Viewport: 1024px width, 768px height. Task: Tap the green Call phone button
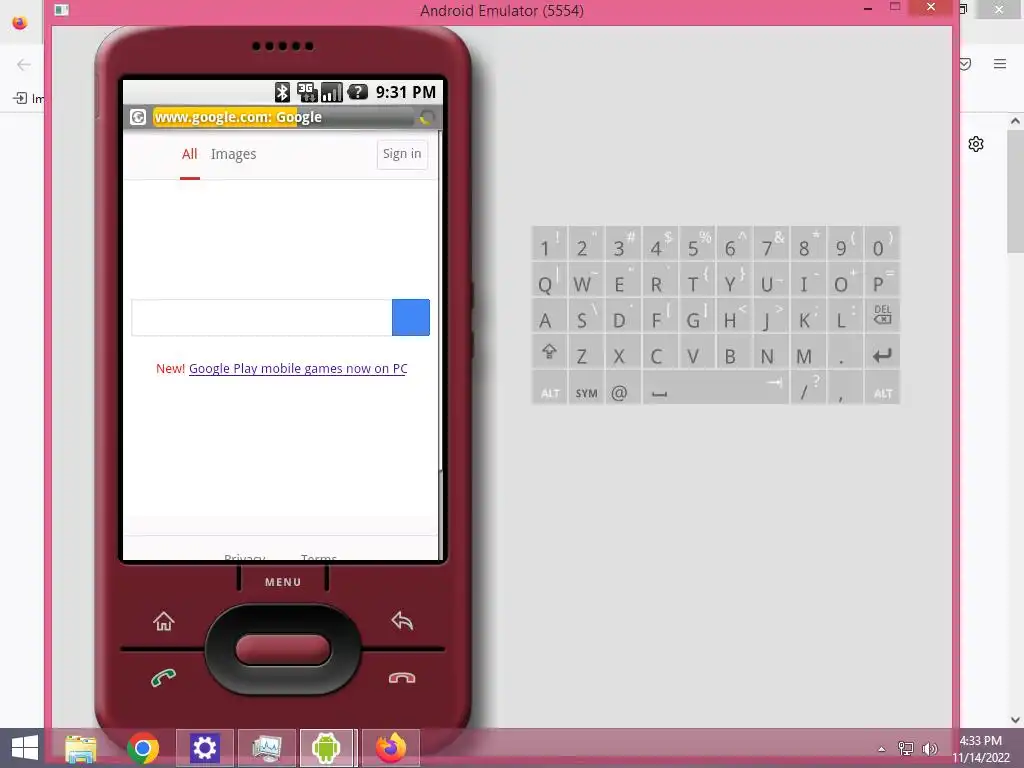163,678
